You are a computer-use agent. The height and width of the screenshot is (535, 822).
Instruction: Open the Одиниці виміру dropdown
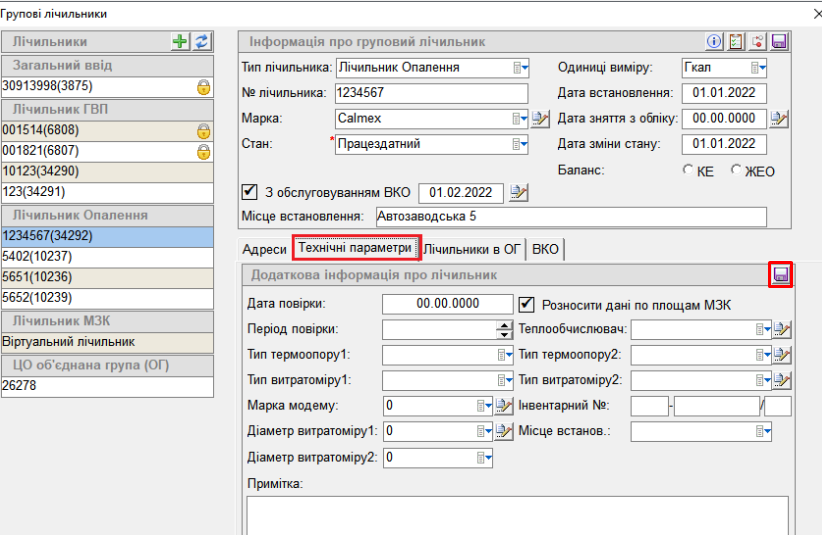click(758, 68)
